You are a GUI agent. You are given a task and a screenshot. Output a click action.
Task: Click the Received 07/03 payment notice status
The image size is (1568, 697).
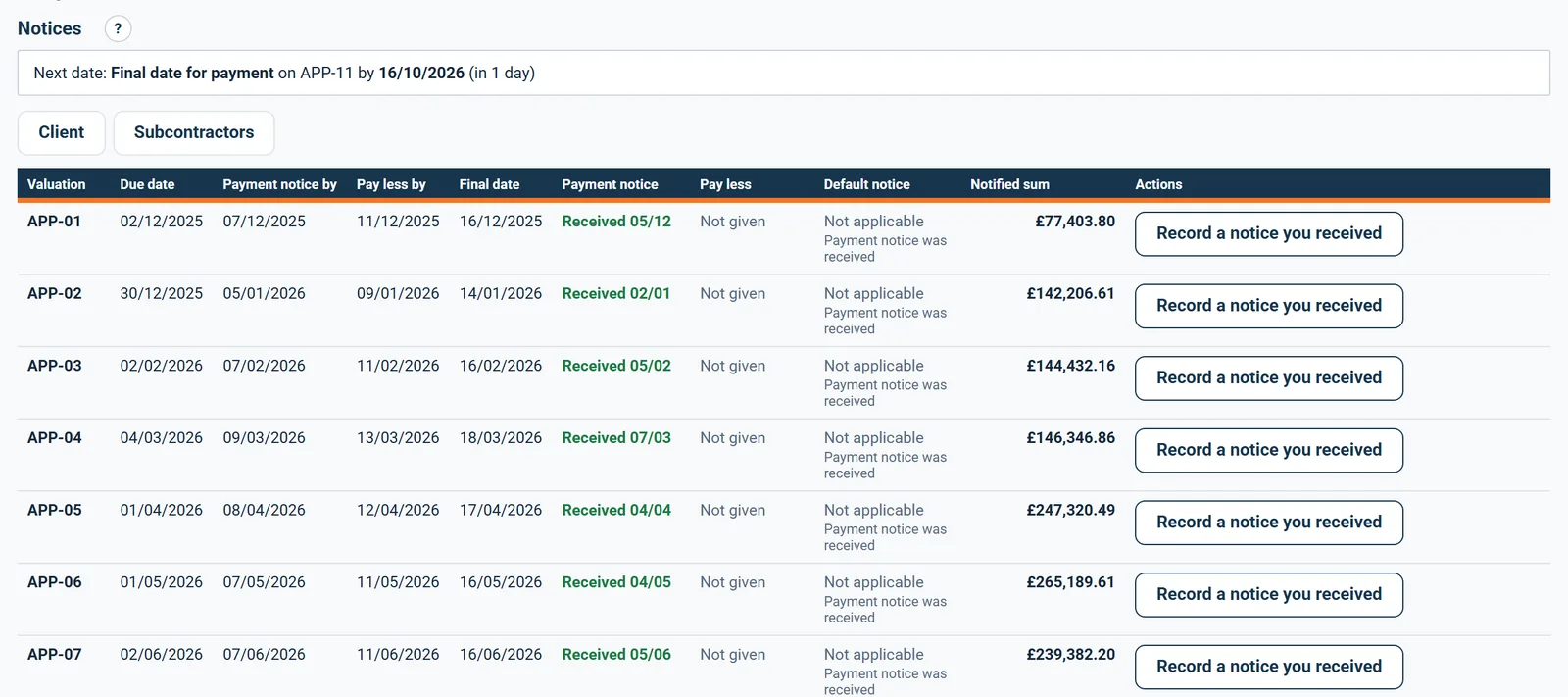(x=616, y=438)
